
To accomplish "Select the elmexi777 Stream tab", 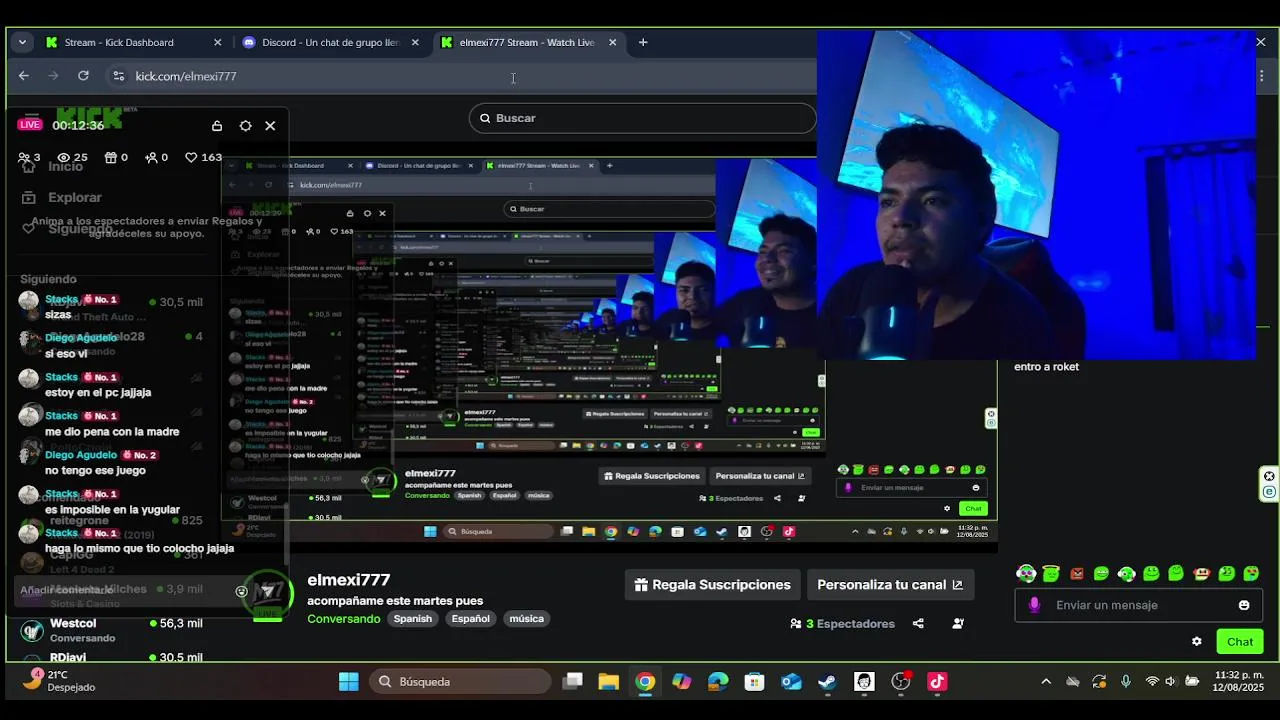I will [527, 42].
